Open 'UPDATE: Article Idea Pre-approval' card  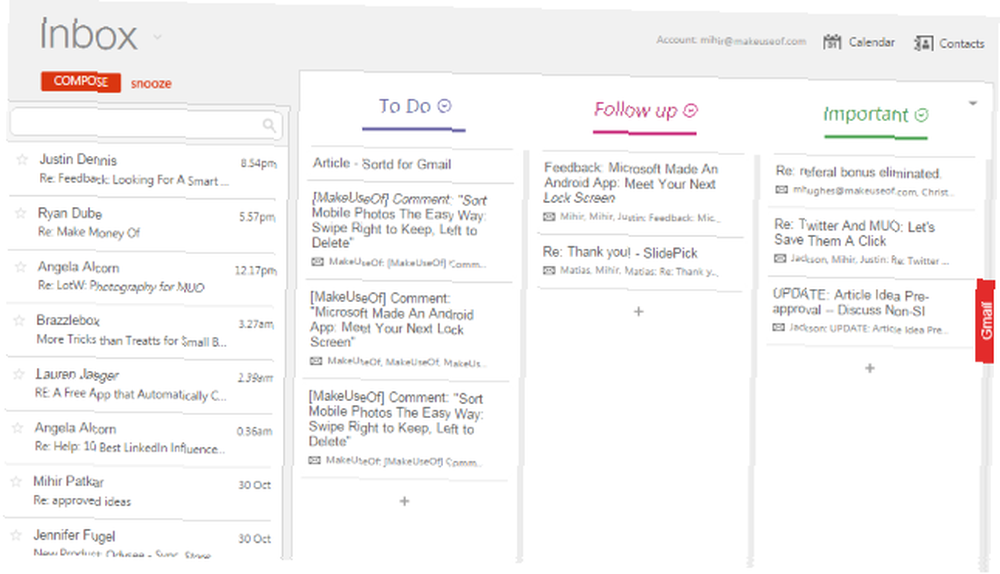tap(871, 312)
